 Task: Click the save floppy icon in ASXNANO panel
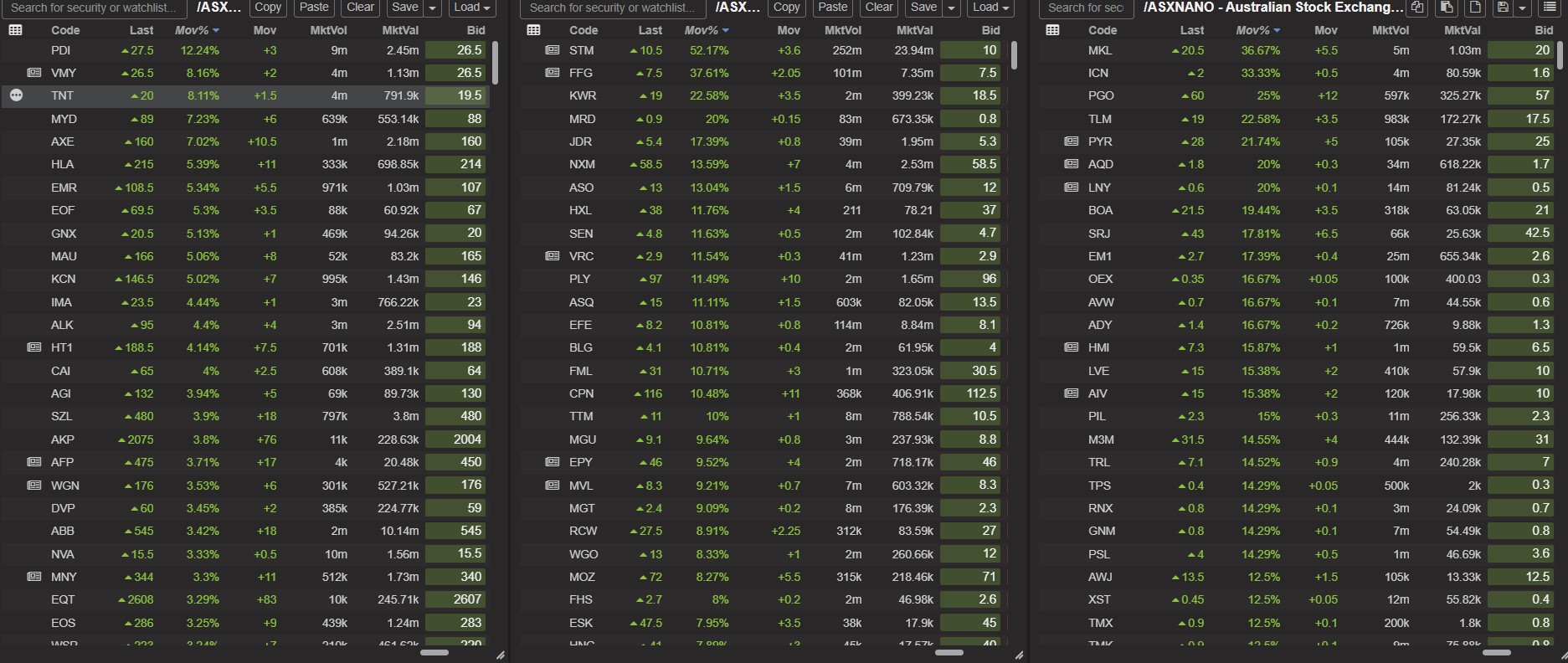pyautogui.click(x=1504, y=8)
